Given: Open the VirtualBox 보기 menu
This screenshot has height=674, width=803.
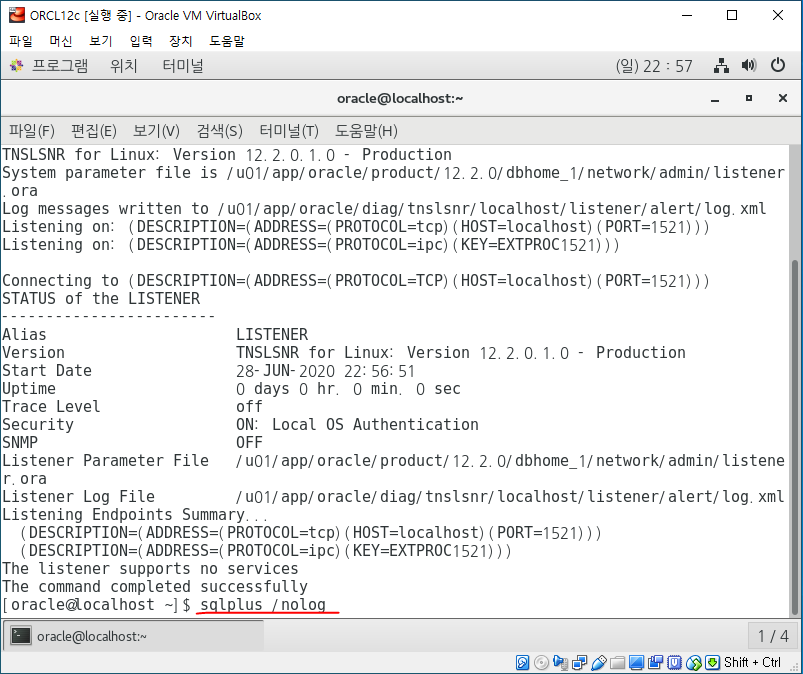Looking at the screenshot, I should (100, 41).
